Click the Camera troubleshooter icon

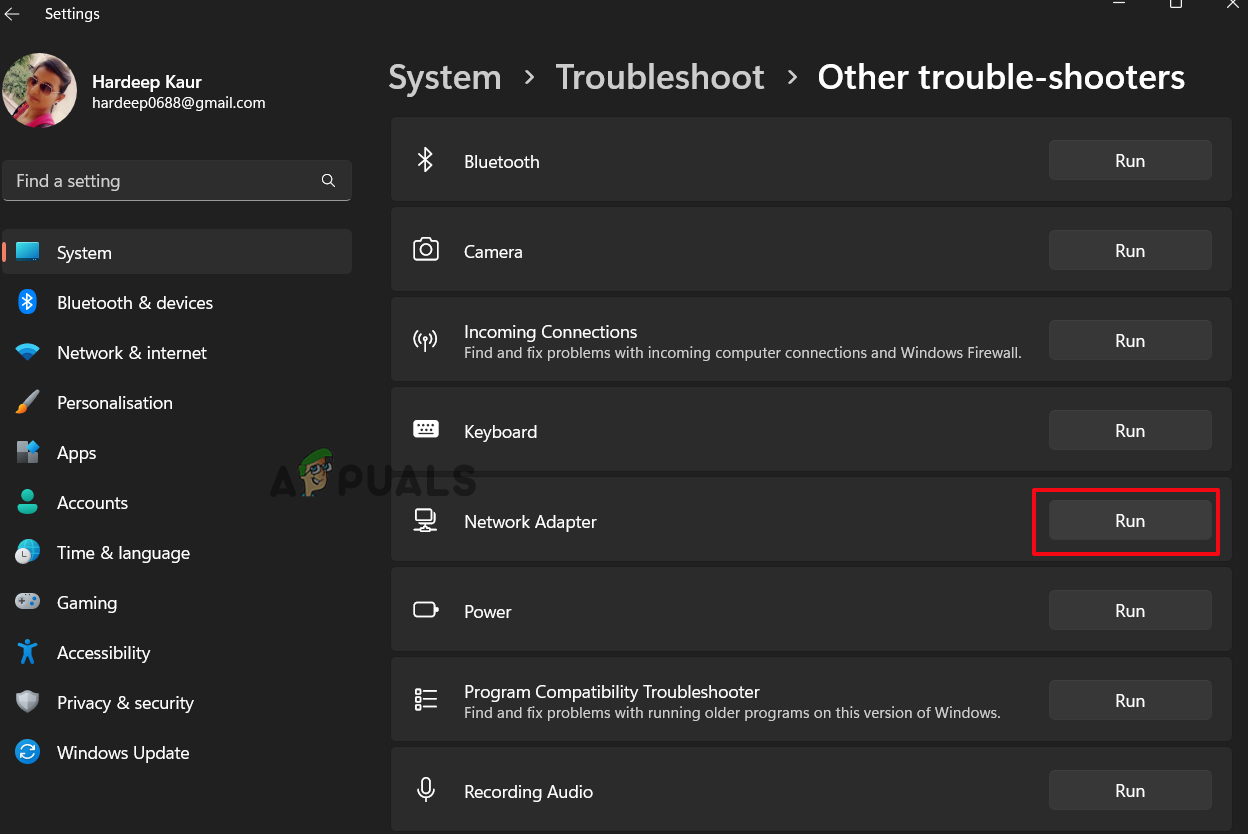click(426, 250)
